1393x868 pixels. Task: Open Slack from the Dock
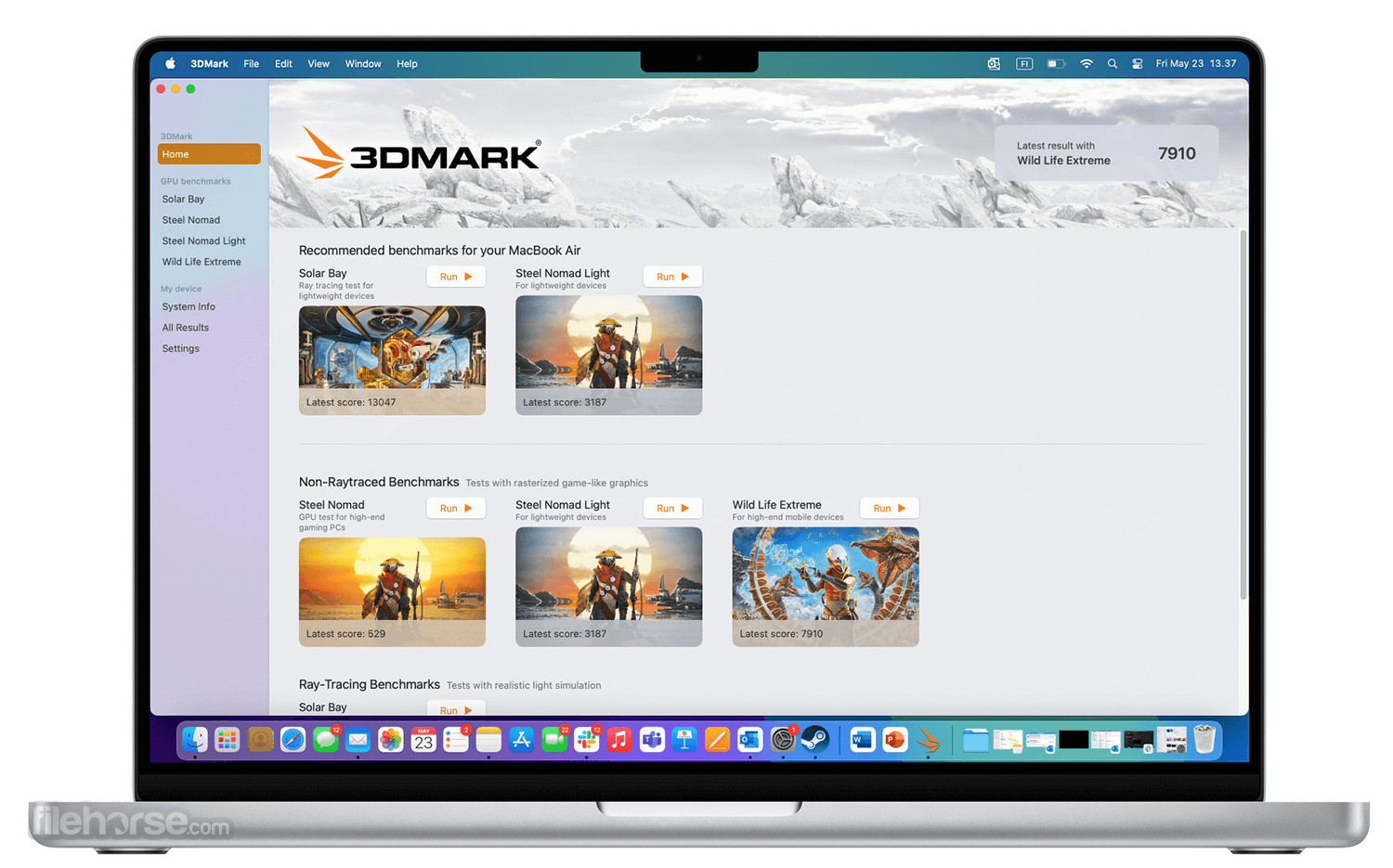(587, 740)
